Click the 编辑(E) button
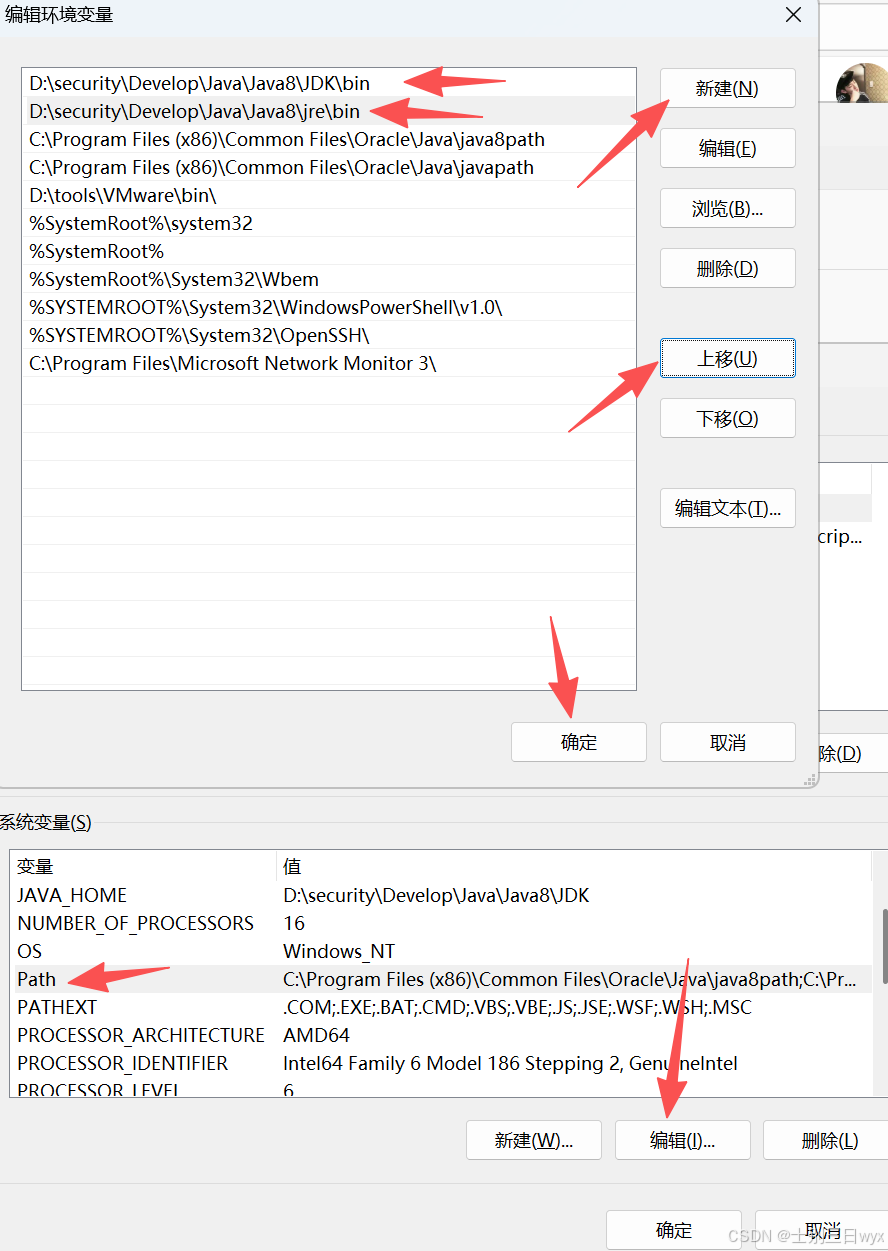Screen dimensions: 888x1251 pyautogui.click(x=728, y=148)
